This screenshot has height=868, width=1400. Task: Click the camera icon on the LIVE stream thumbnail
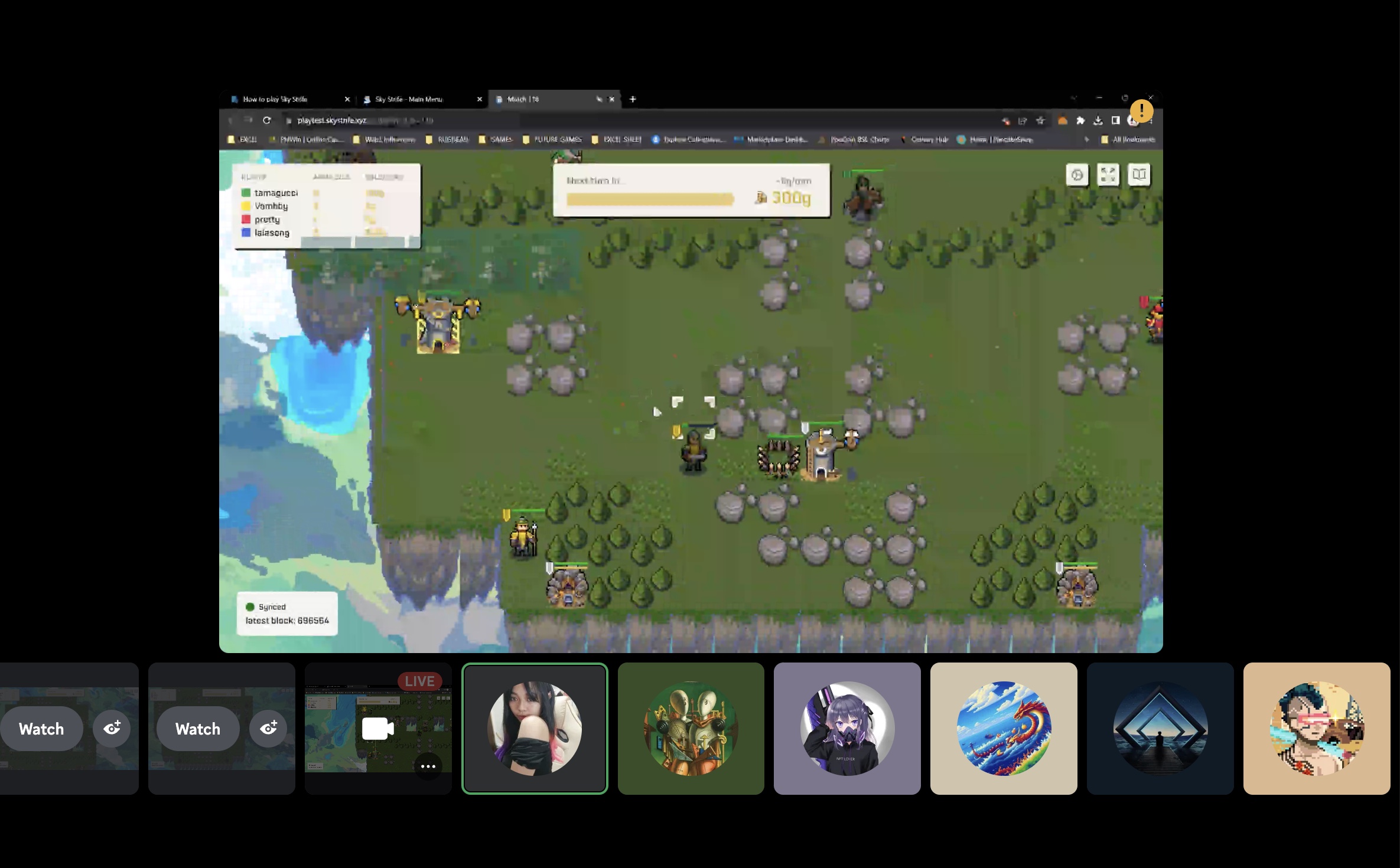pyautogui.click(x=378, y=729)
